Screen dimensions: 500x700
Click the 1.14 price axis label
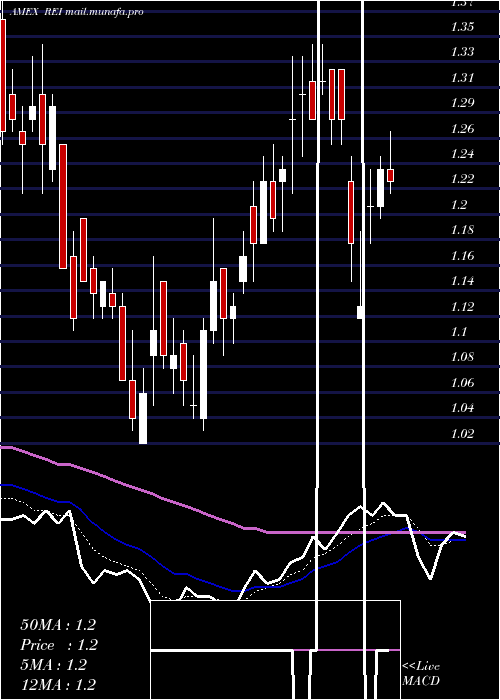point(462,281)
